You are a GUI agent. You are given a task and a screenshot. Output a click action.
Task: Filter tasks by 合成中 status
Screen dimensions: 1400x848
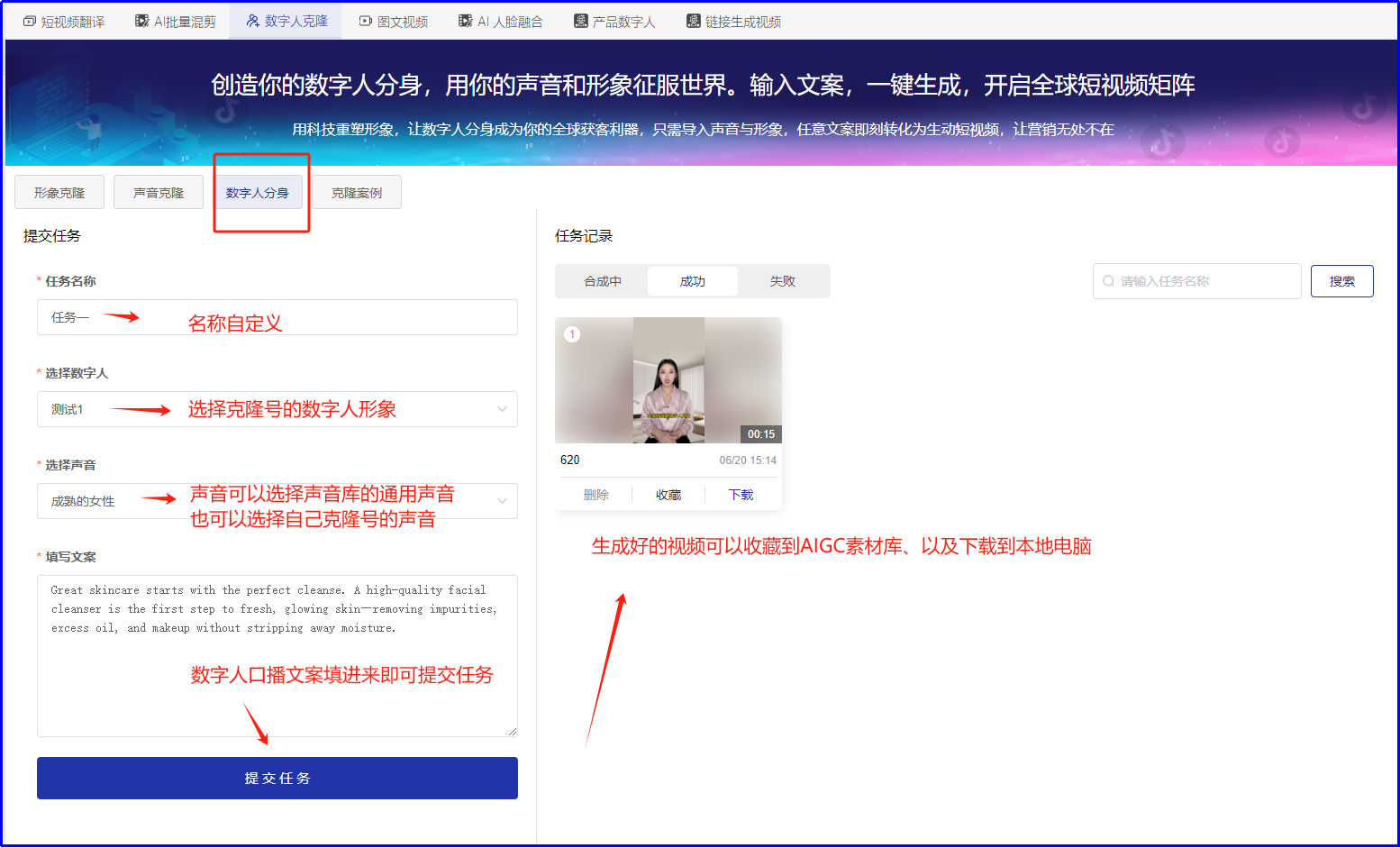tap(602, 280)
